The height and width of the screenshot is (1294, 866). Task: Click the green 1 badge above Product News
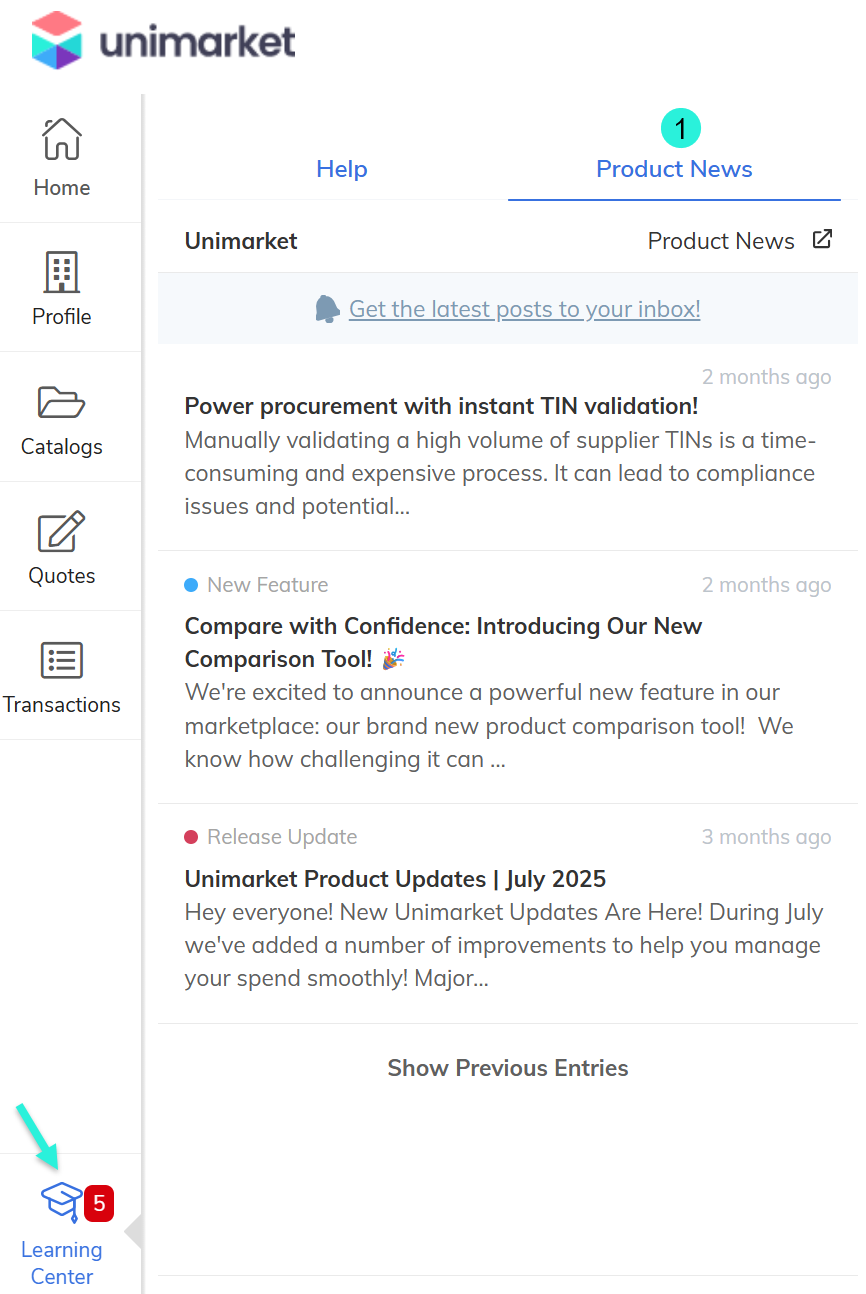[x=681, y=129]
